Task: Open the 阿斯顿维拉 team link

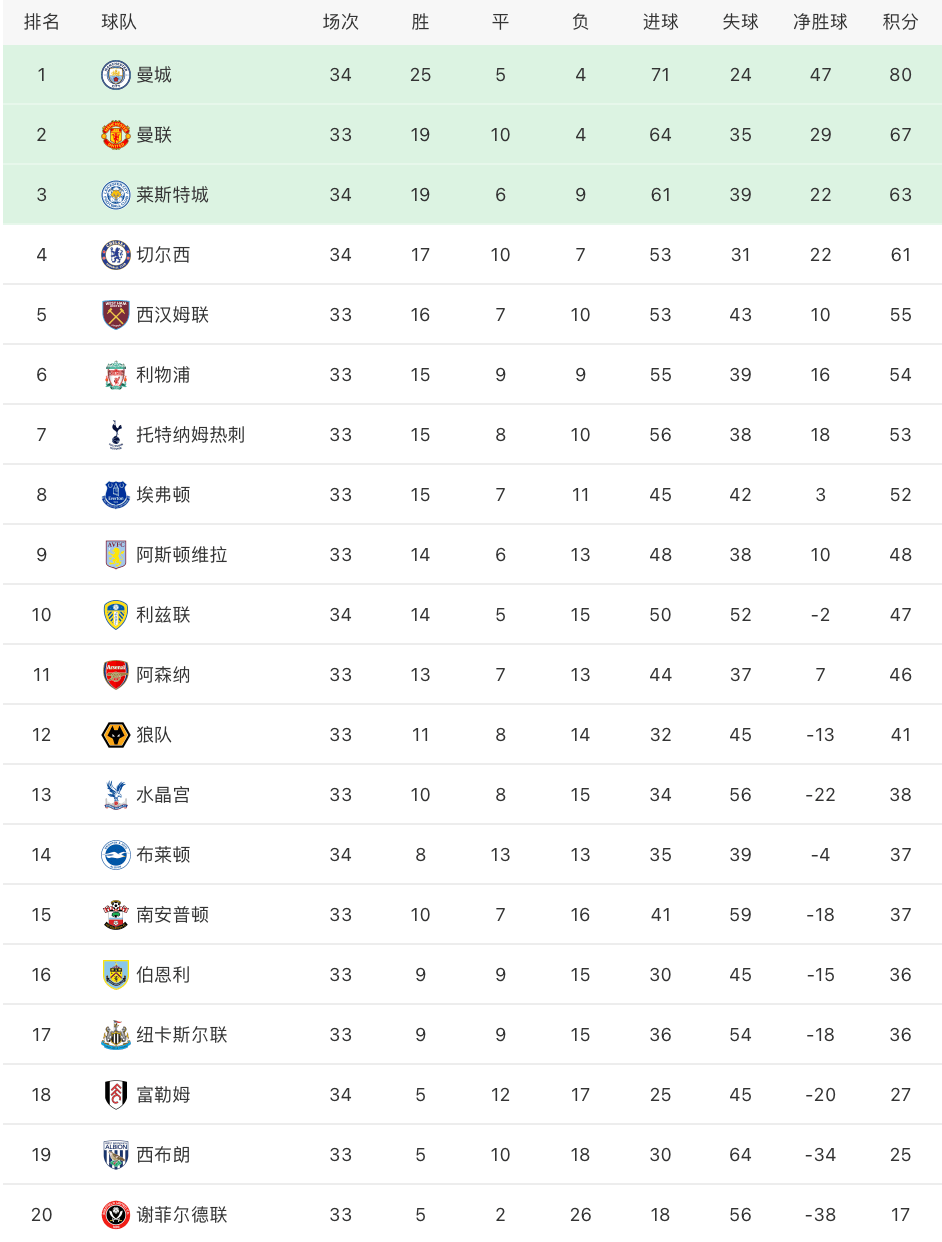Action: pyautogui.click(x=182, y=555)
